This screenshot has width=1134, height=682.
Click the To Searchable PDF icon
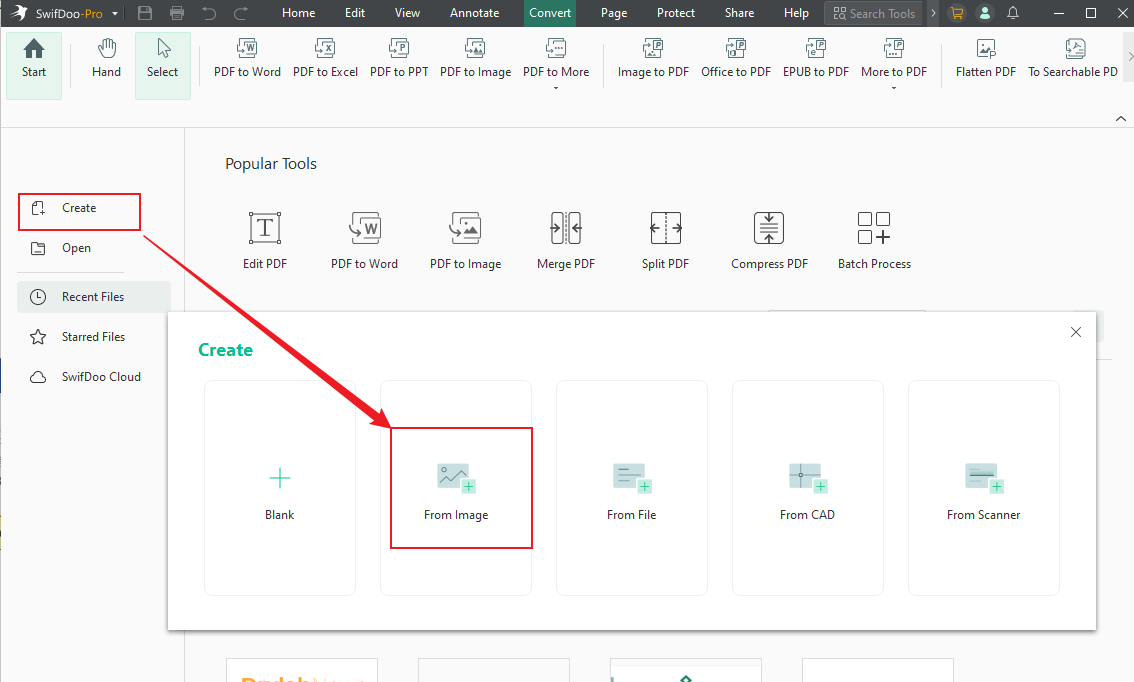coord(1073,60)
